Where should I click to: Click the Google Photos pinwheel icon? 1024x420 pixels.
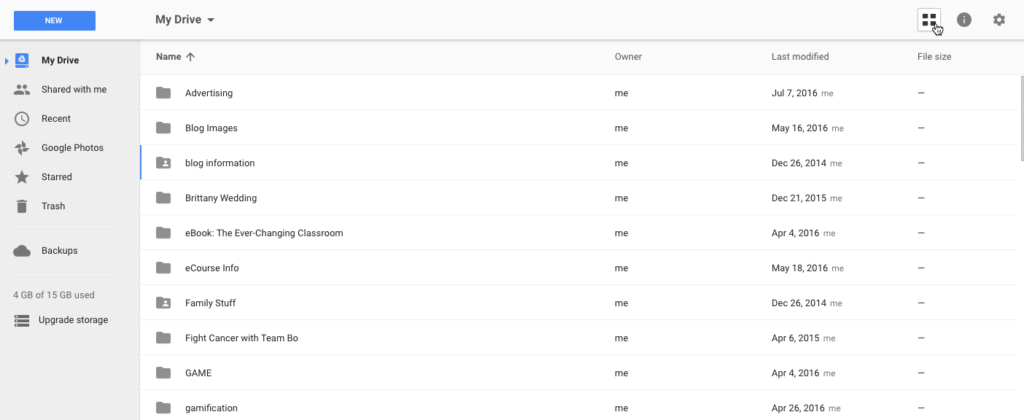22,148
